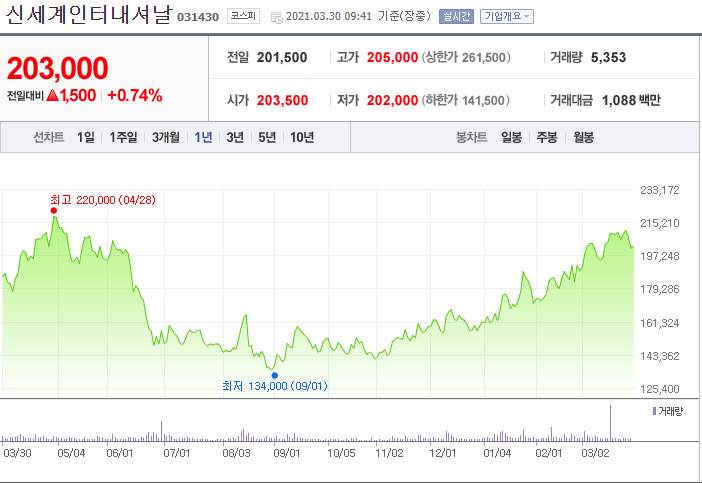
Task: Select the 1일 line chart tab
Action: 86,137
